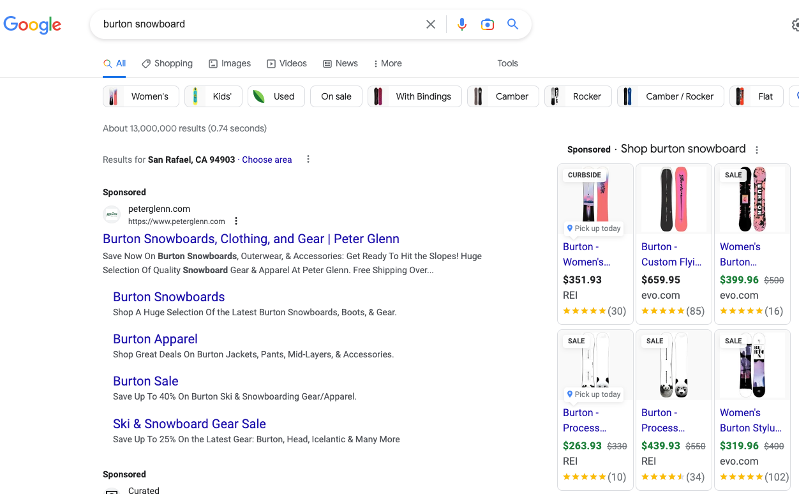Open three-dot menu beside peterglenn.com URL
800x495 pixels.
pyautogui.click(x=236, y=221)
